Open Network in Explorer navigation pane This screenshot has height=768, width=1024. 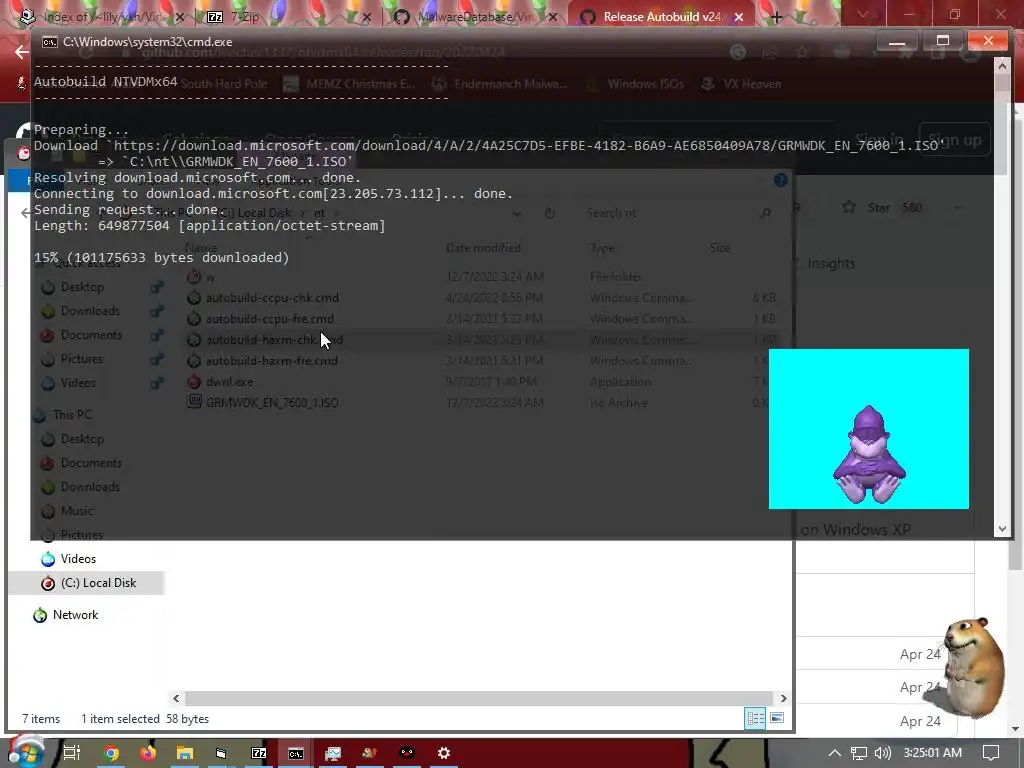75,615
